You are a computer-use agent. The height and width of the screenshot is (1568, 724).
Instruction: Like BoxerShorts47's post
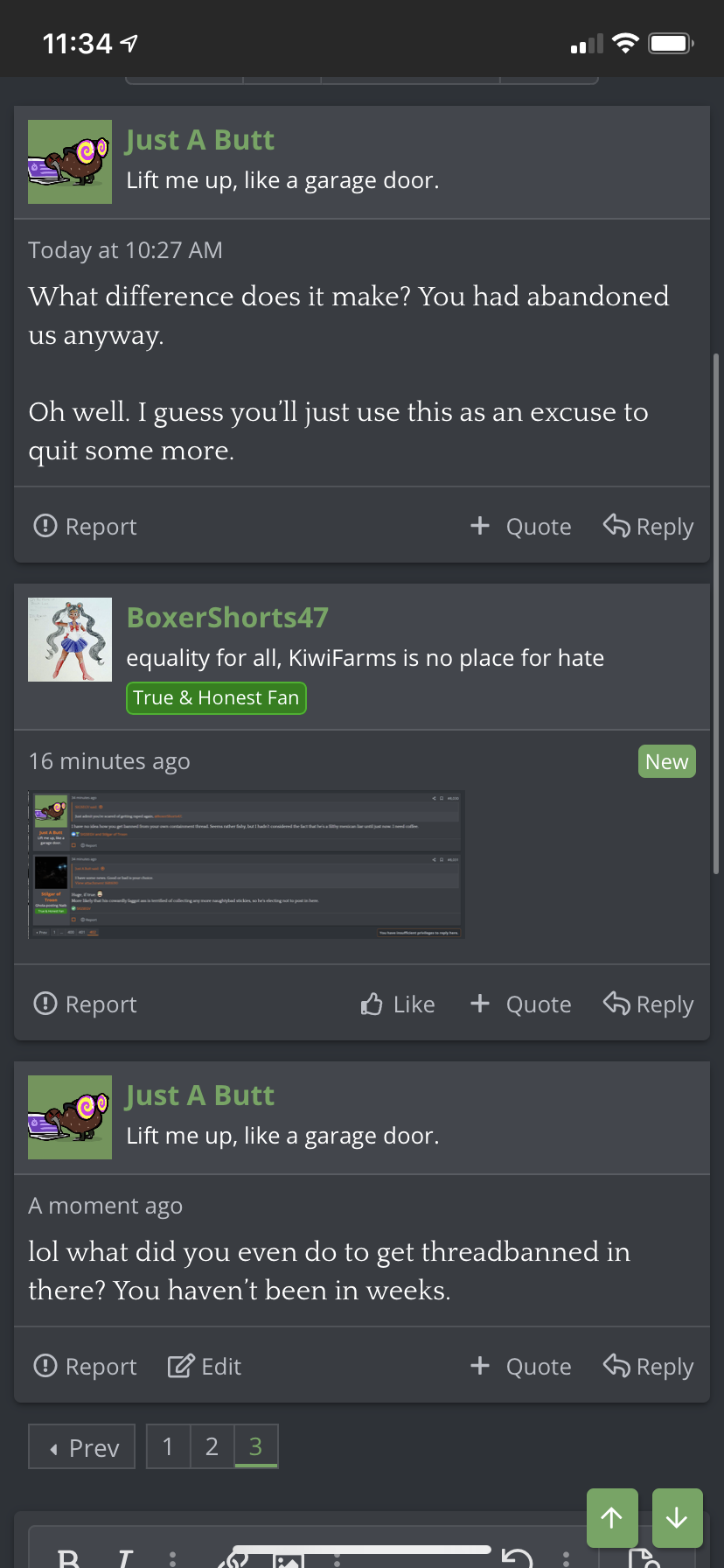coord(398,1004)
